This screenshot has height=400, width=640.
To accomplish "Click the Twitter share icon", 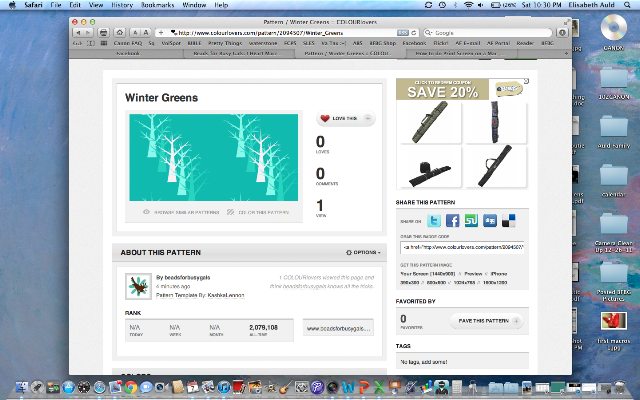I will tap(434, 221).
